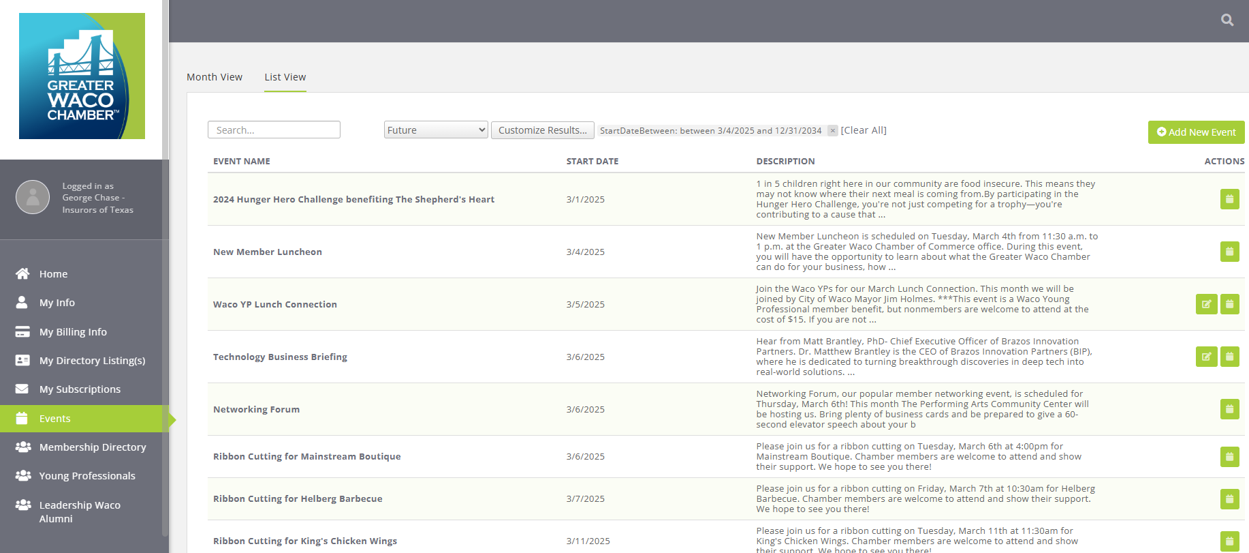Open My Subscriptions page
This screenshot has height=553, width=1249.
(x=80, y=390)
